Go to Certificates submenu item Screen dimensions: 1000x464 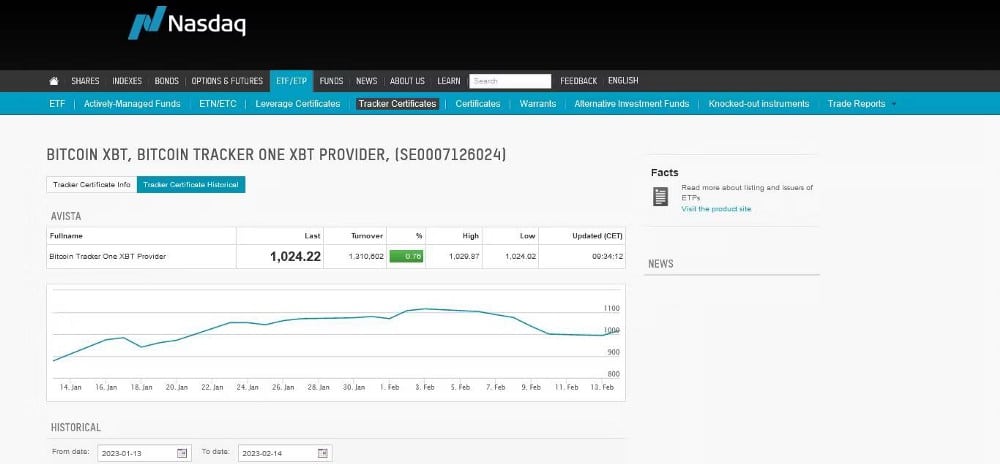pyautogui.click(x=478, y=103)
